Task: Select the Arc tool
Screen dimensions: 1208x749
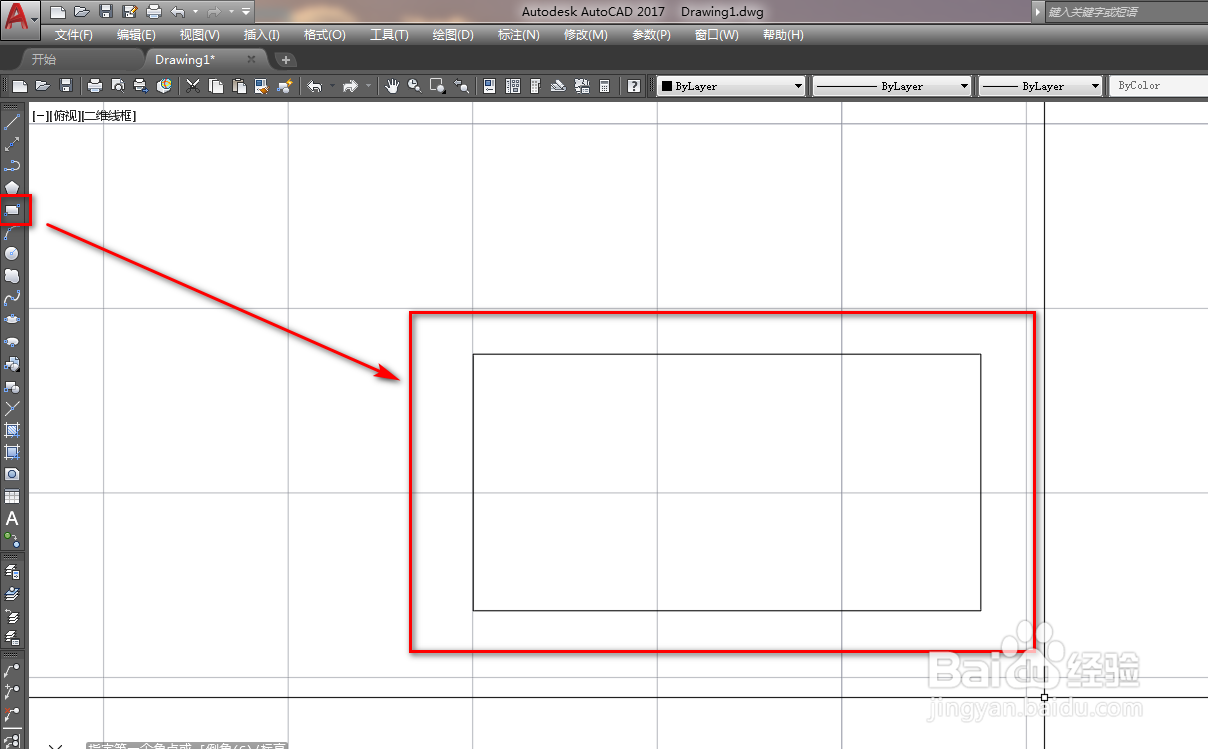Action: (12, 232)
